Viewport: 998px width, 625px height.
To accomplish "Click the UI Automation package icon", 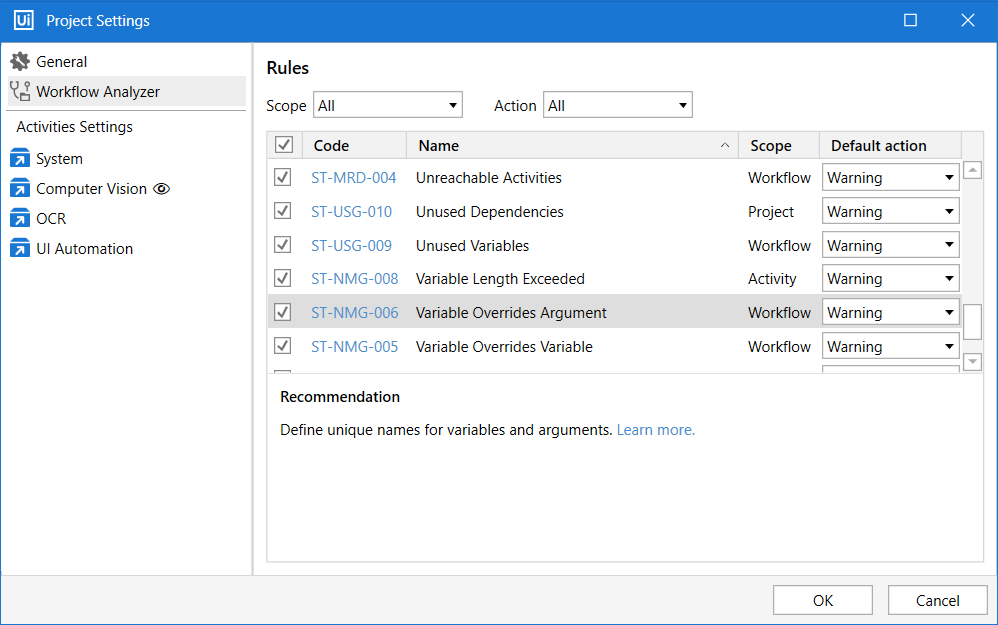I will [20, 249].
